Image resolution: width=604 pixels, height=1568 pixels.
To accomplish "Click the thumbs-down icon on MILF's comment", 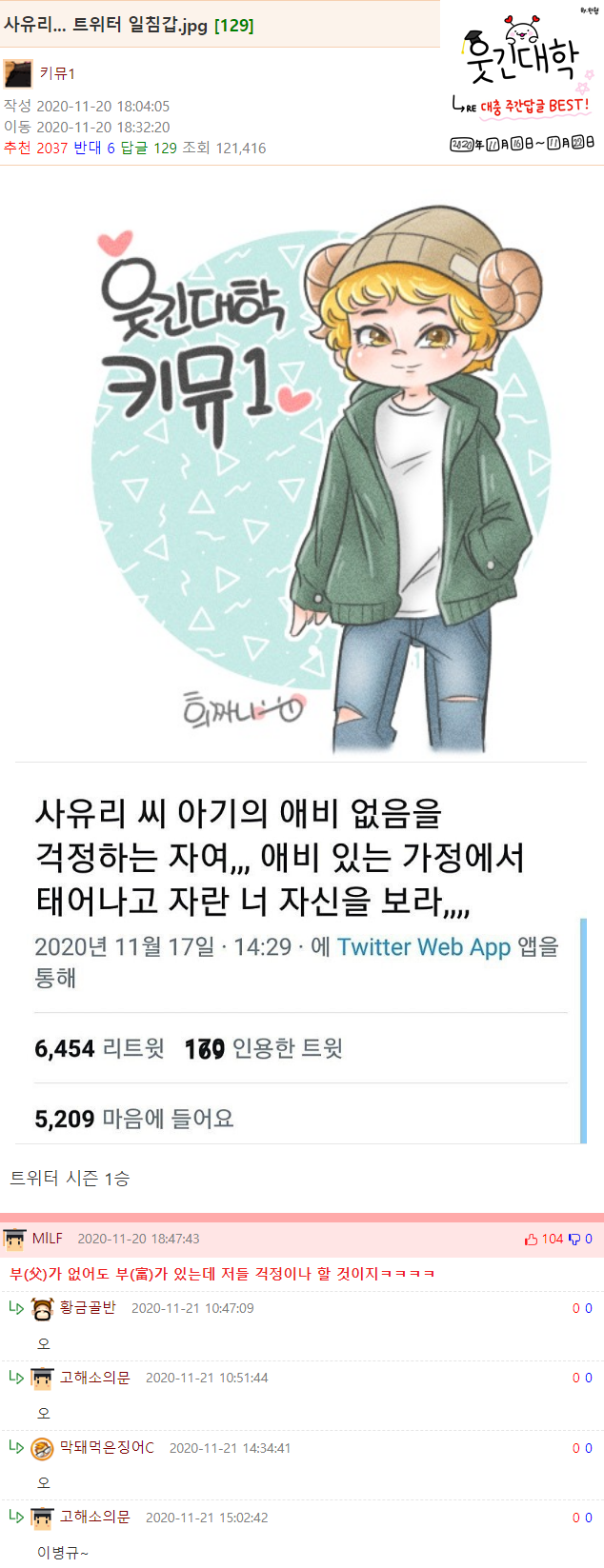I will click(574, 1239).
